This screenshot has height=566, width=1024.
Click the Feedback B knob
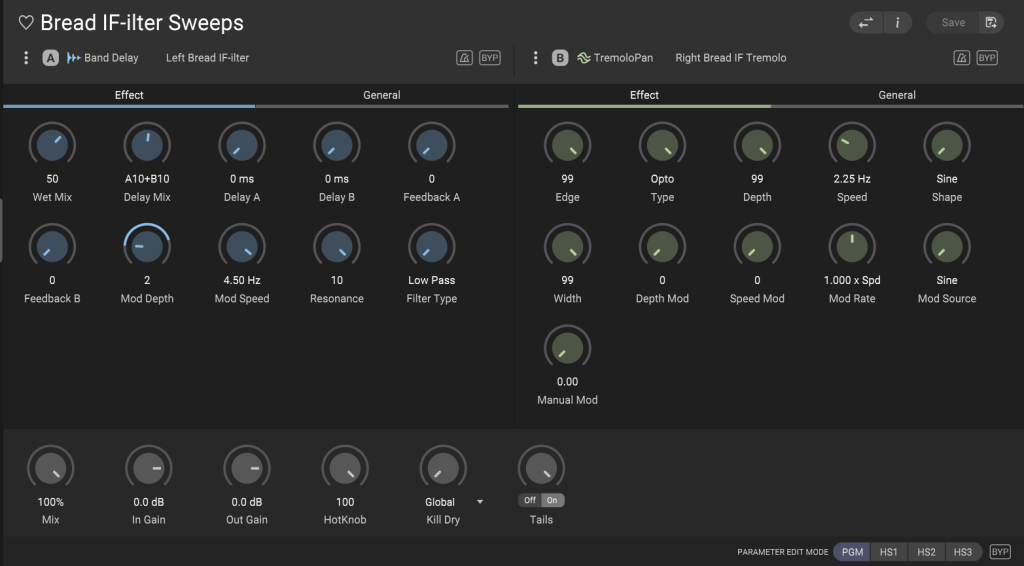(52, 247)
